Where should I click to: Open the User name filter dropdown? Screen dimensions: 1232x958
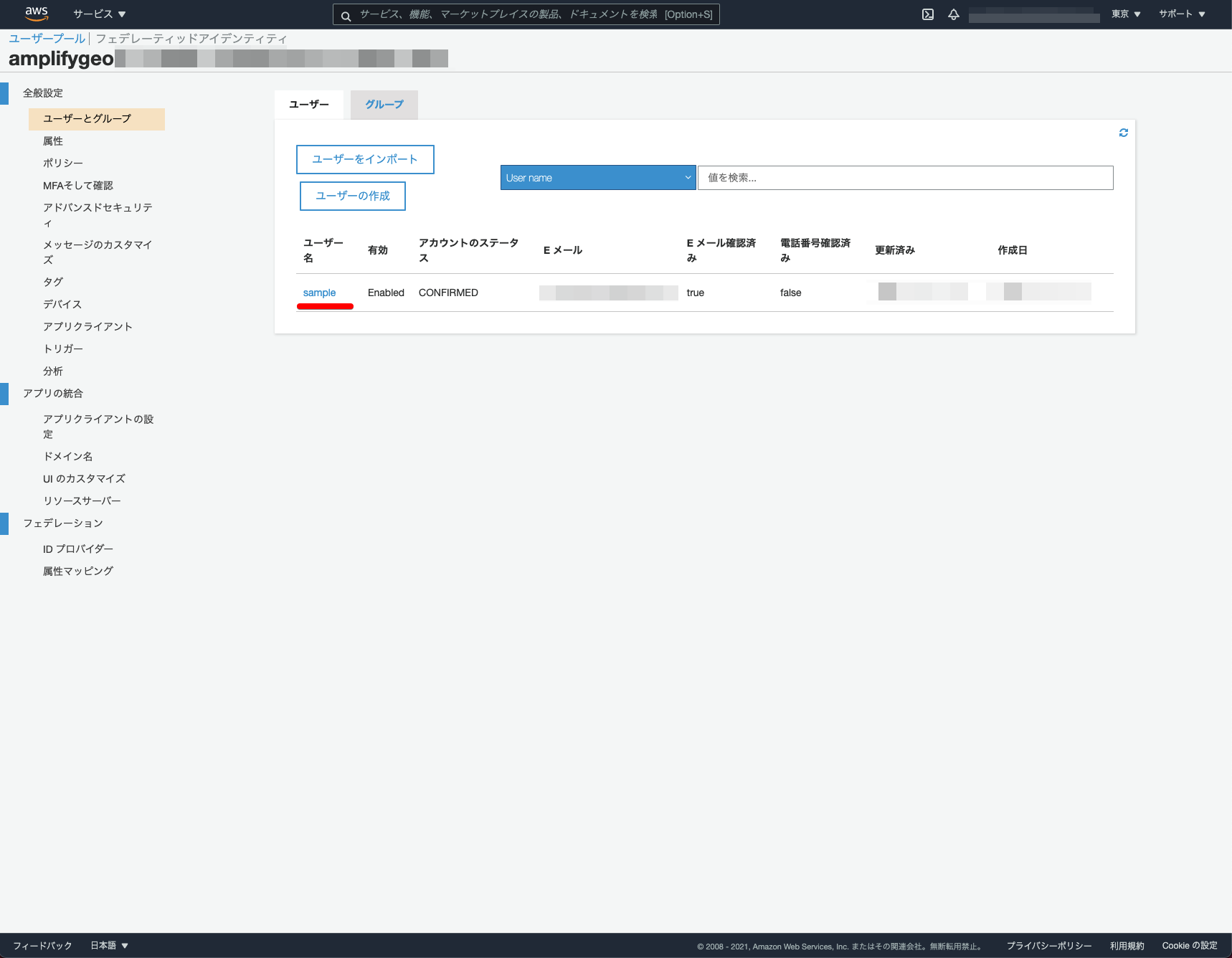point(598,178)
